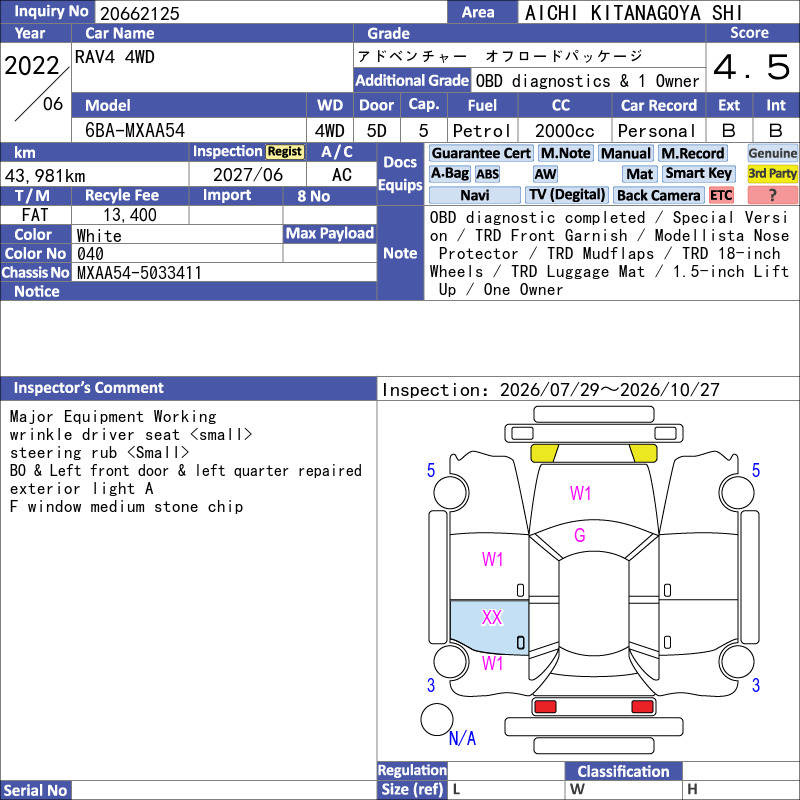
Task: Click the score value 4.5
Action: tap(752, 67)
